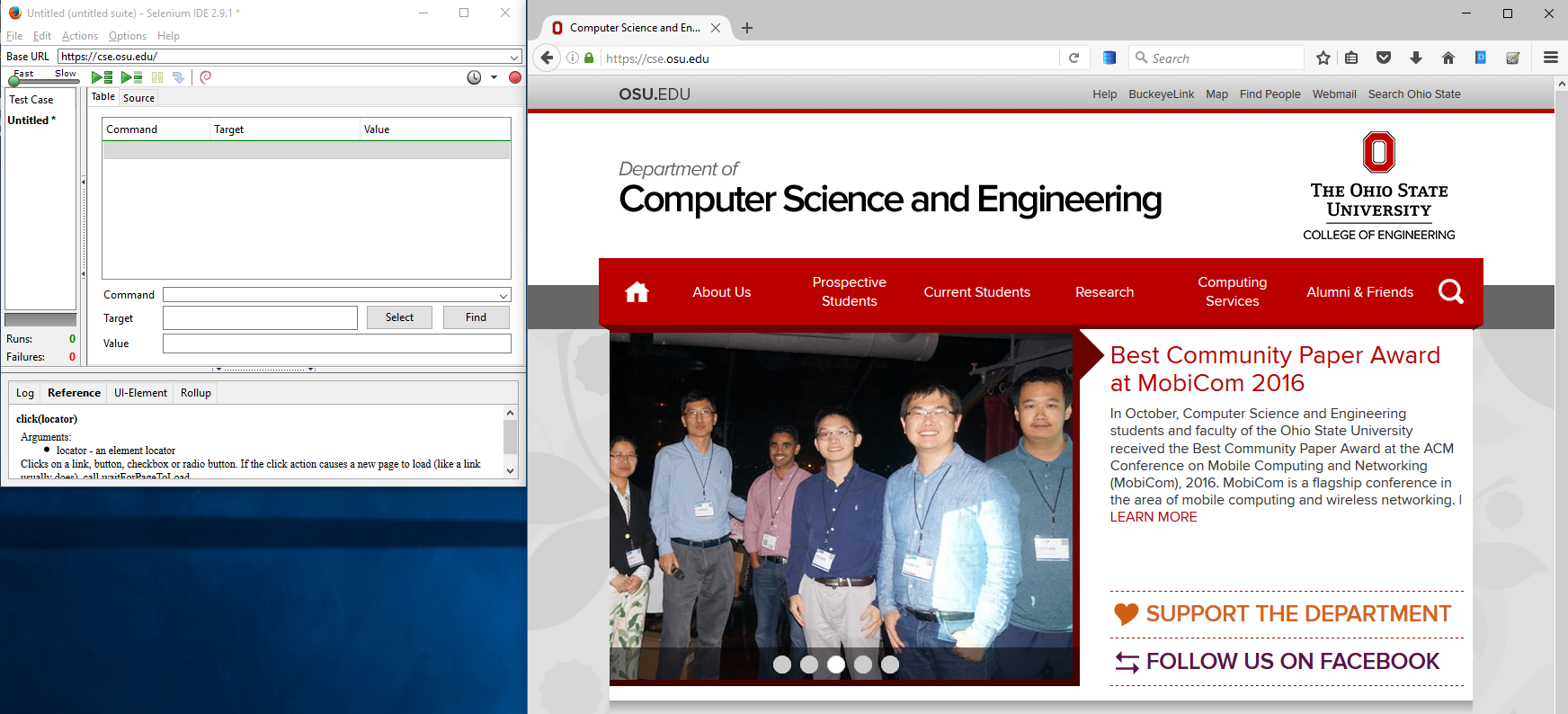This screenshot has height=714, width=1568.
Task: Click the Webmail link
Action: click(1333, 94)
